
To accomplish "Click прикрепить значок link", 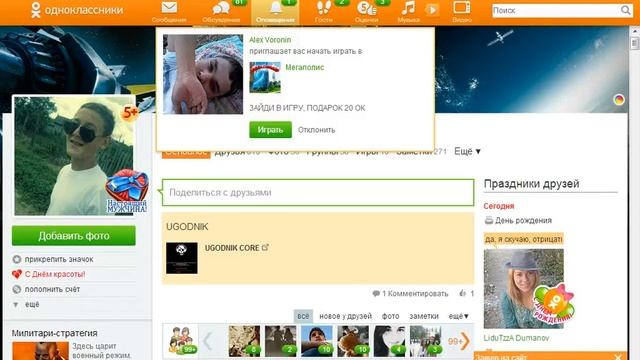I will (59, 259).
